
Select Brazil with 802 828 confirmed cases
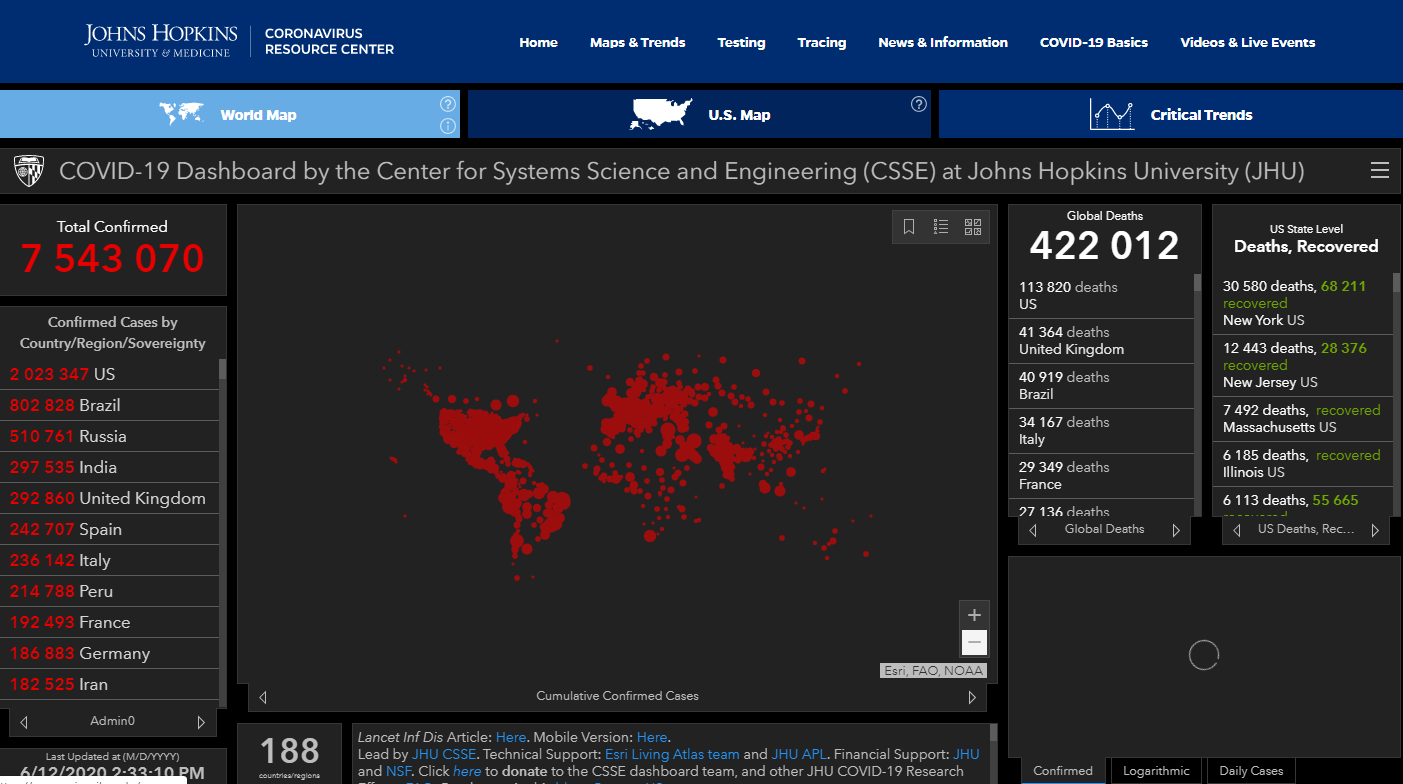(x=111, y=405)
